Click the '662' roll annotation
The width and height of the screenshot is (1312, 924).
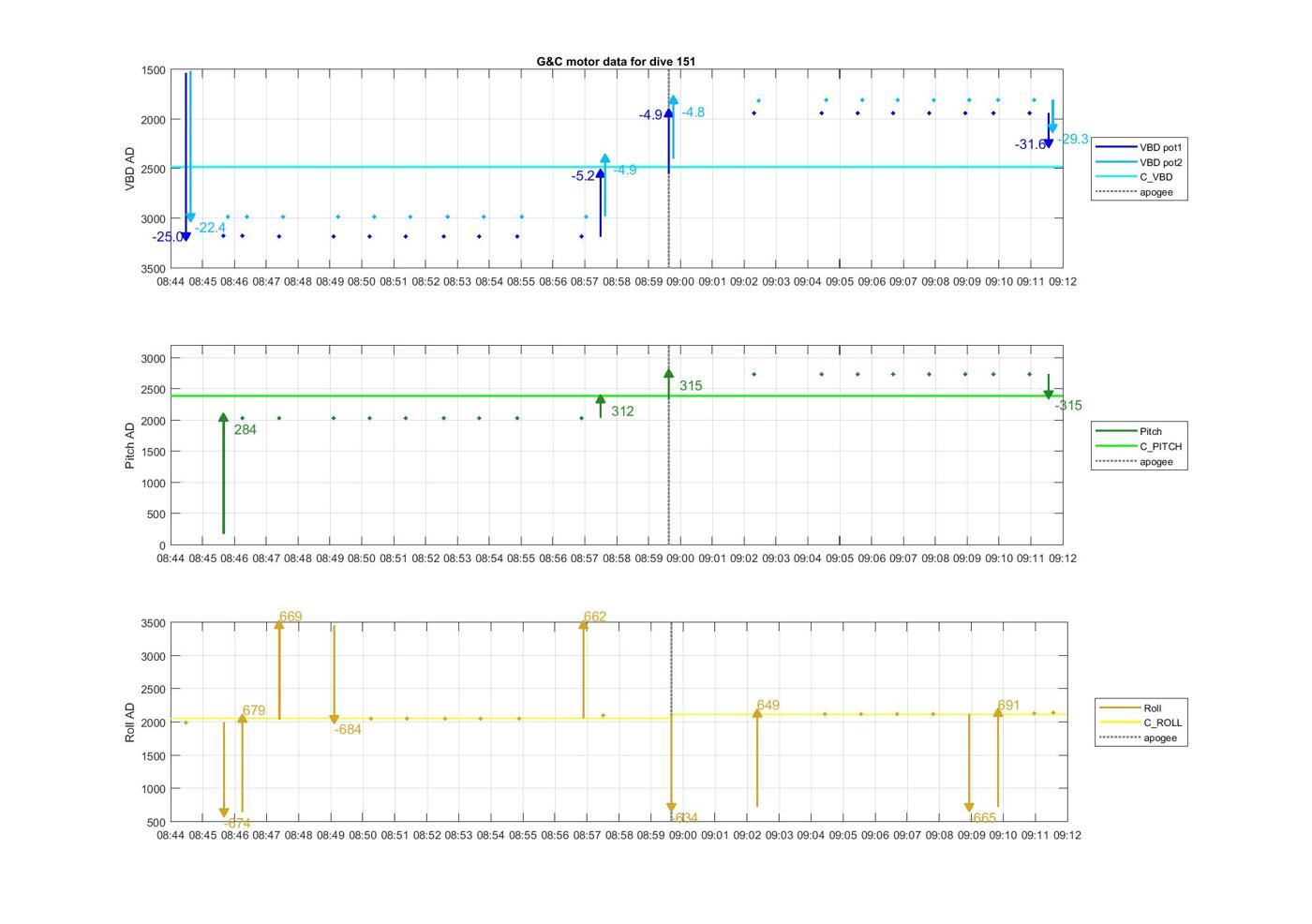coord(595,617)
